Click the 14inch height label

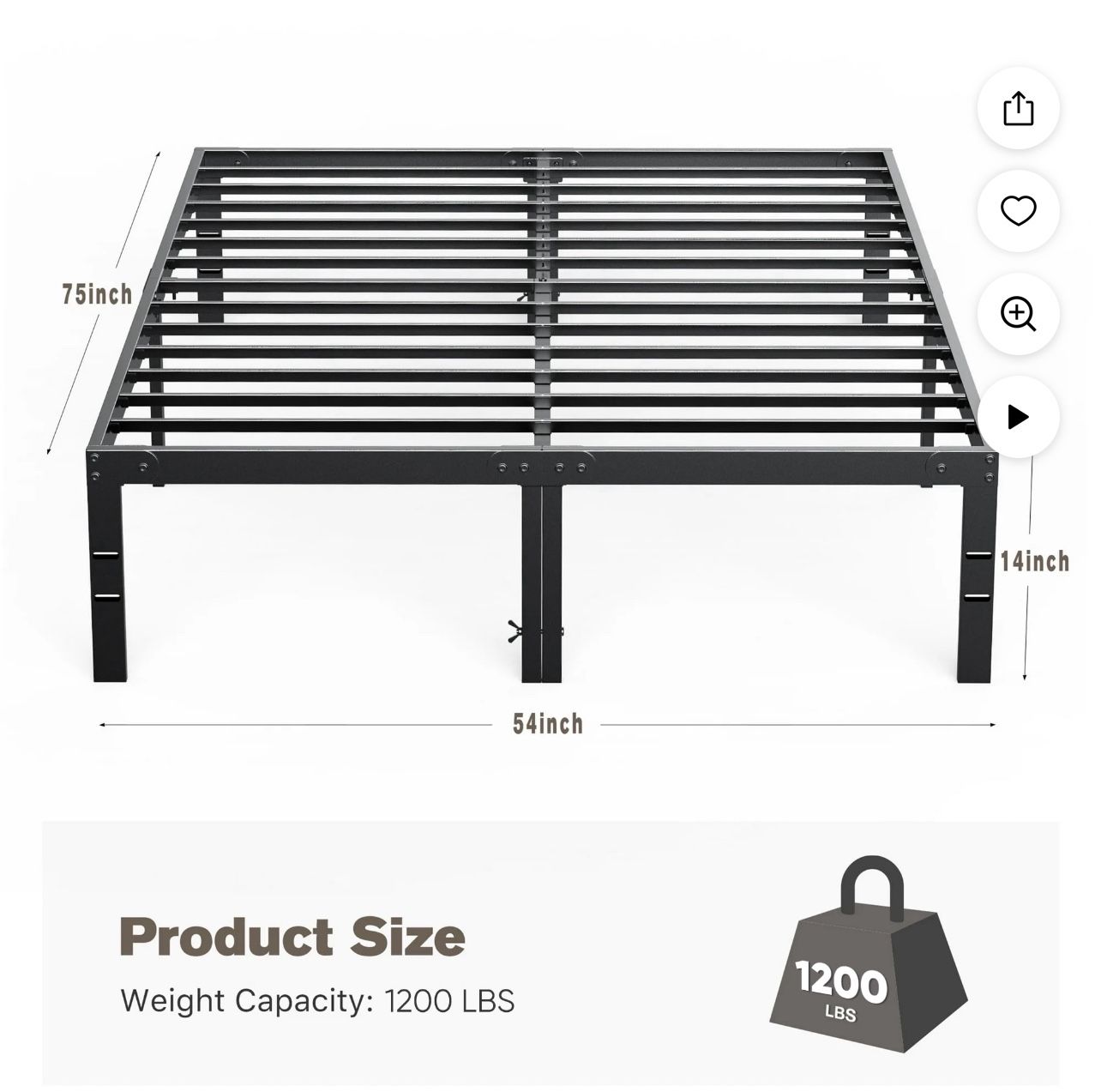pyautogui.click(x=1035, y=562)
